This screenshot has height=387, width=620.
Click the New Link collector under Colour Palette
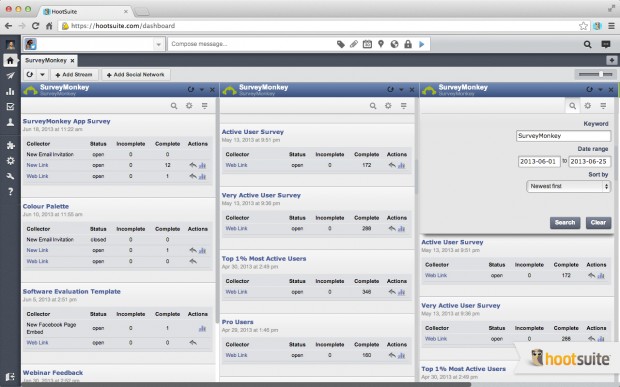[38, 250]
